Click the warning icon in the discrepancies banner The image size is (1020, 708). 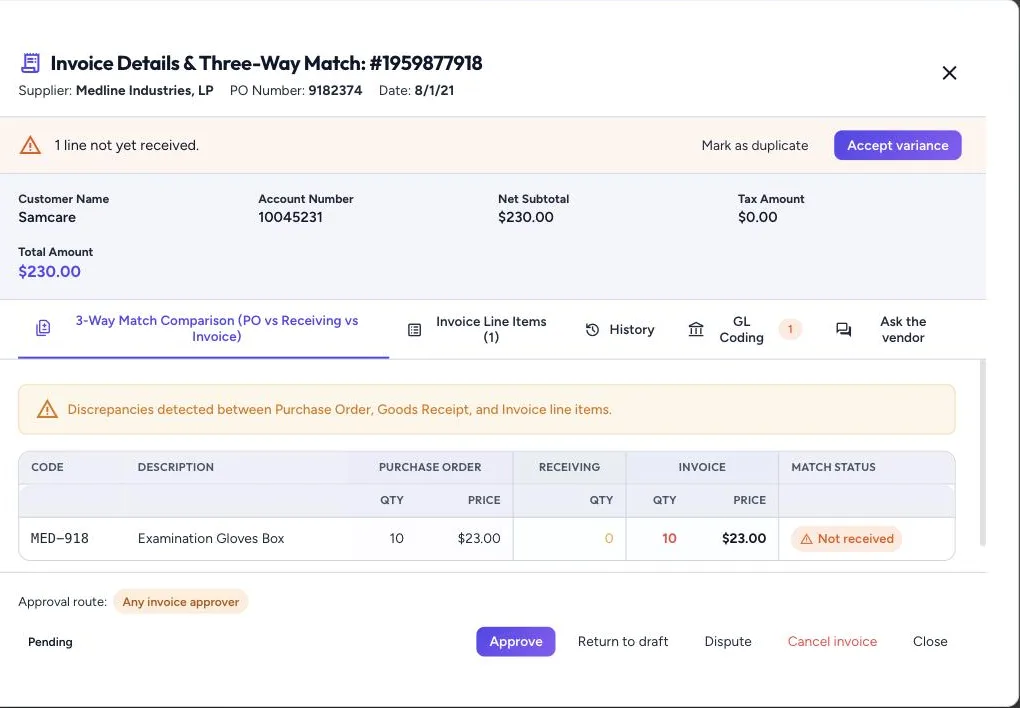(47, 409)
